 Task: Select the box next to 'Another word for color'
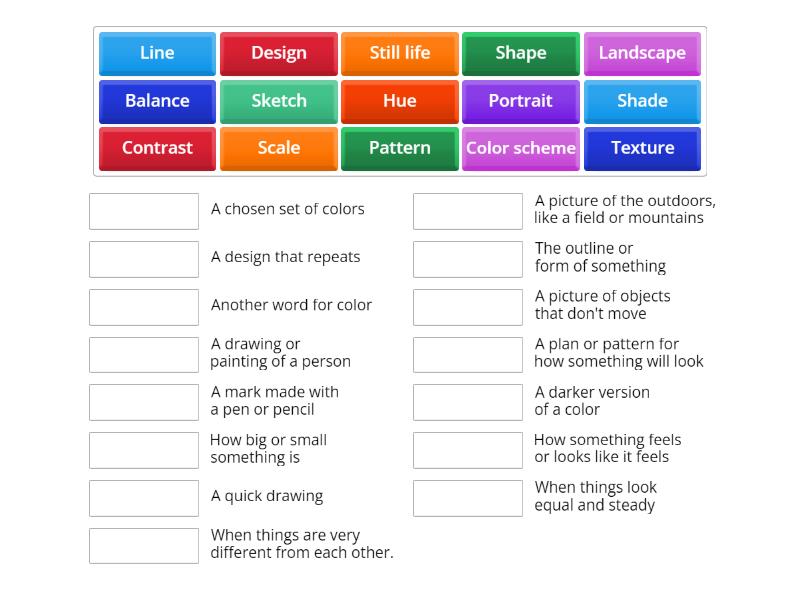tap(143, 307)
